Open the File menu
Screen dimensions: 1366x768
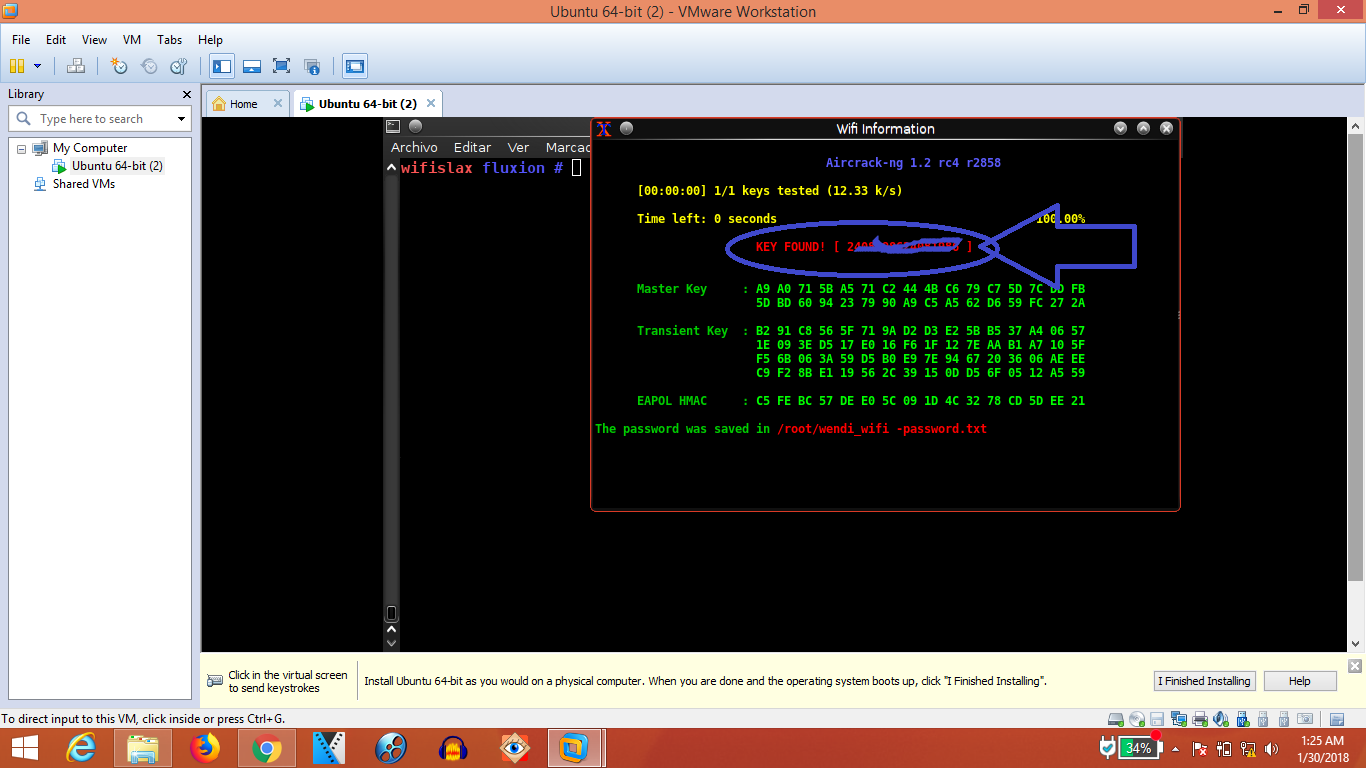coord(21,40)
